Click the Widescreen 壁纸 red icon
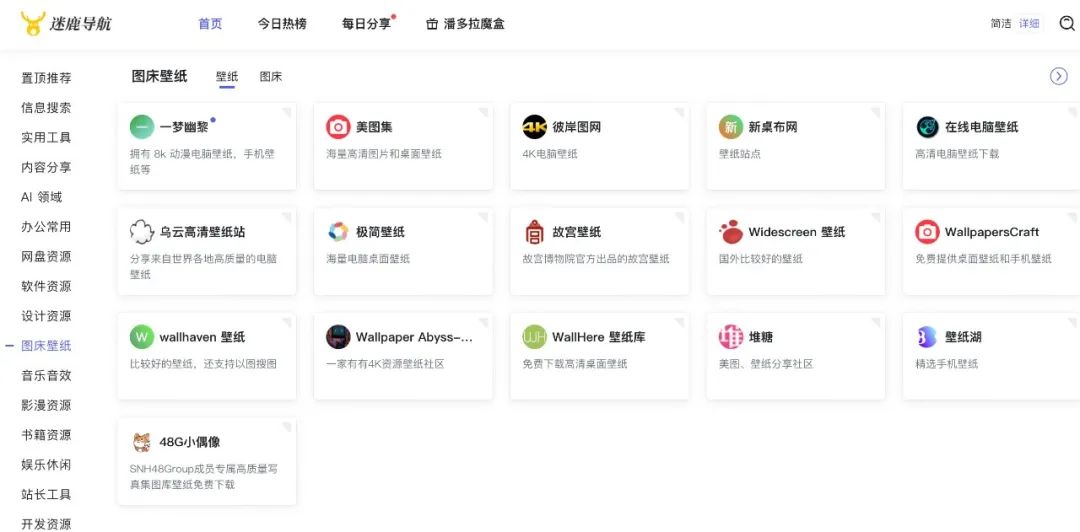Viewport: 1080px width, 532px height. click(731, 232)
